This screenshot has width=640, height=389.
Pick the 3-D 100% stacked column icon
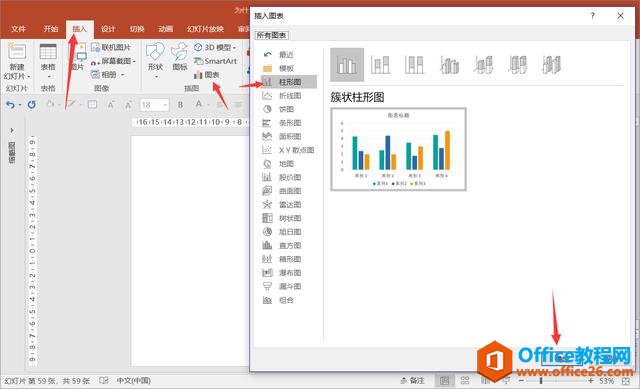pos(518,64)
